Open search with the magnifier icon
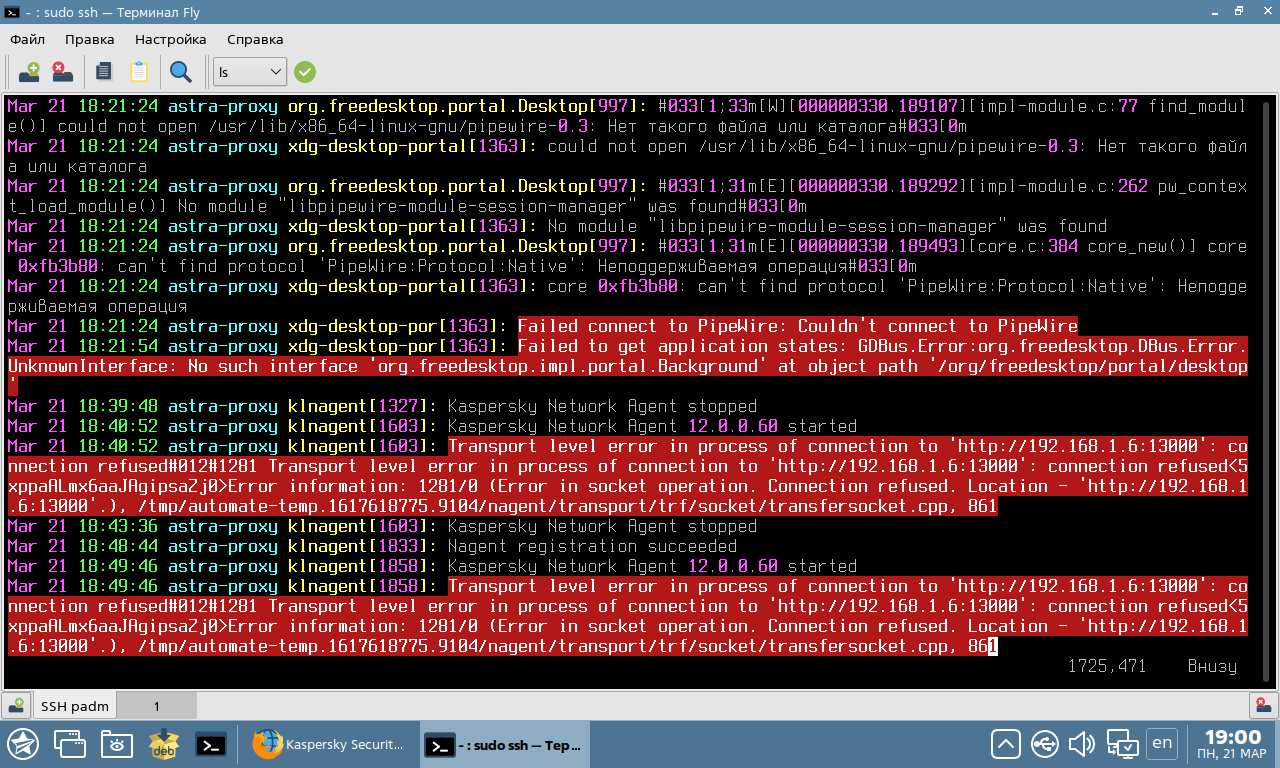The width and height of the screenshot is (1280, 768). (181, 71)
